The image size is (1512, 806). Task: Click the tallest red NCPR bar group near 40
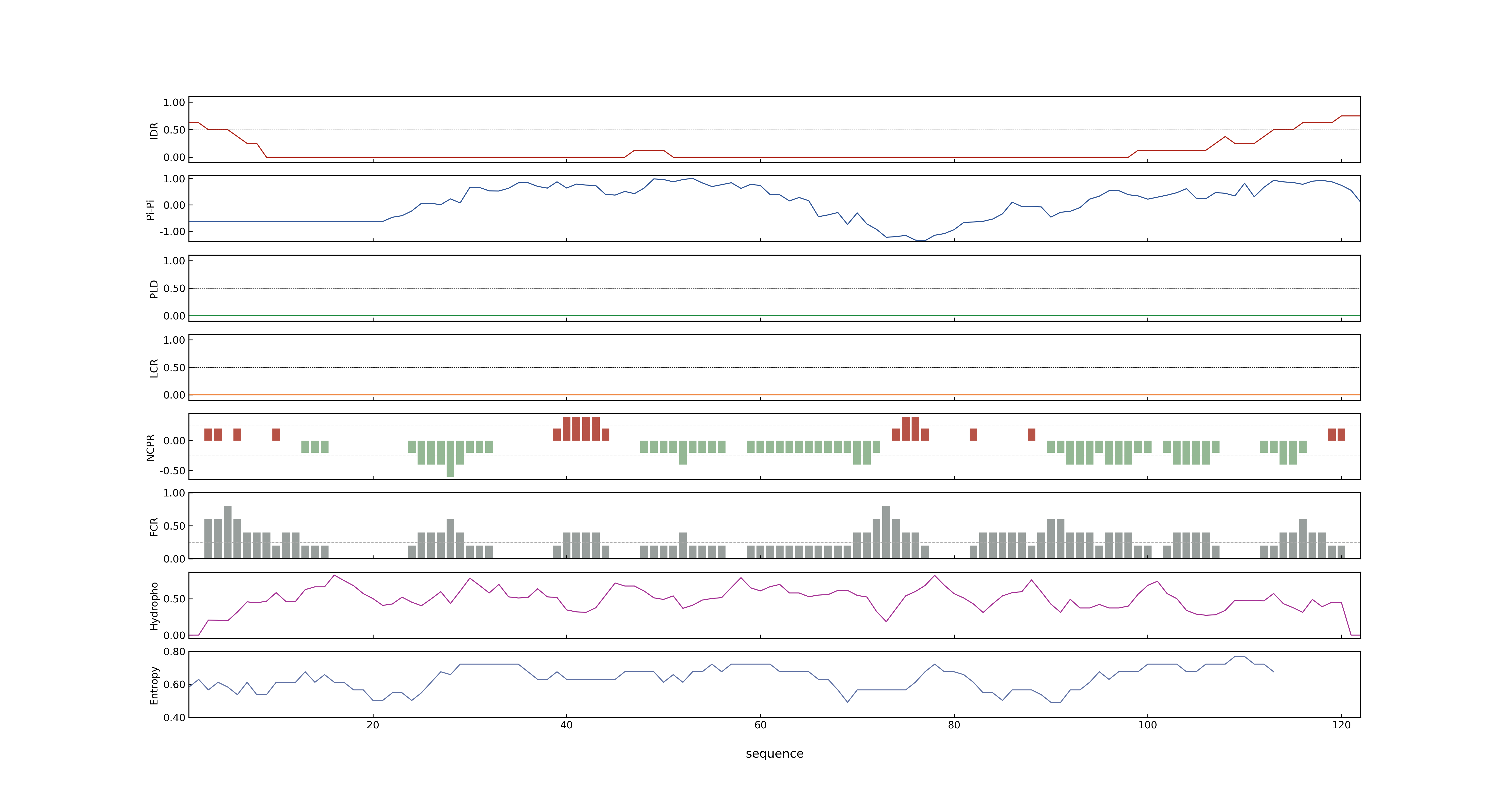pos(581,429)
